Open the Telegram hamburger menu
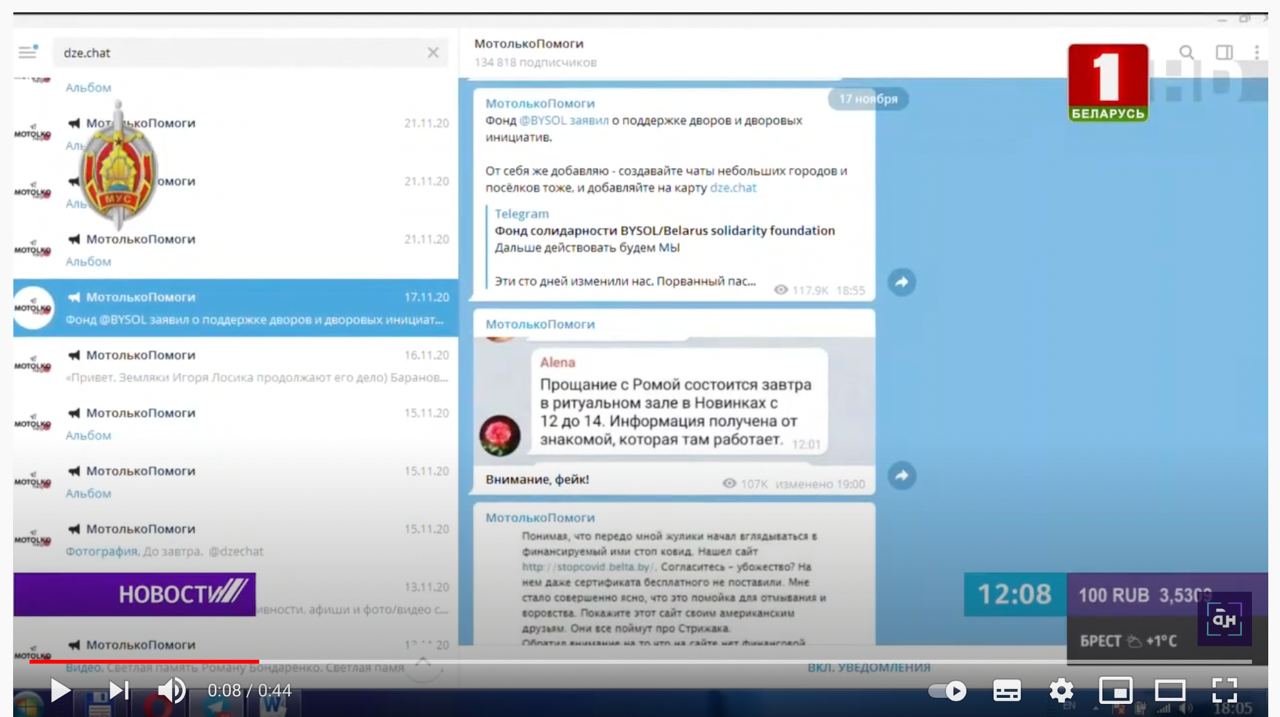Viewport: 1280px width, 717px height. [28, 52]
